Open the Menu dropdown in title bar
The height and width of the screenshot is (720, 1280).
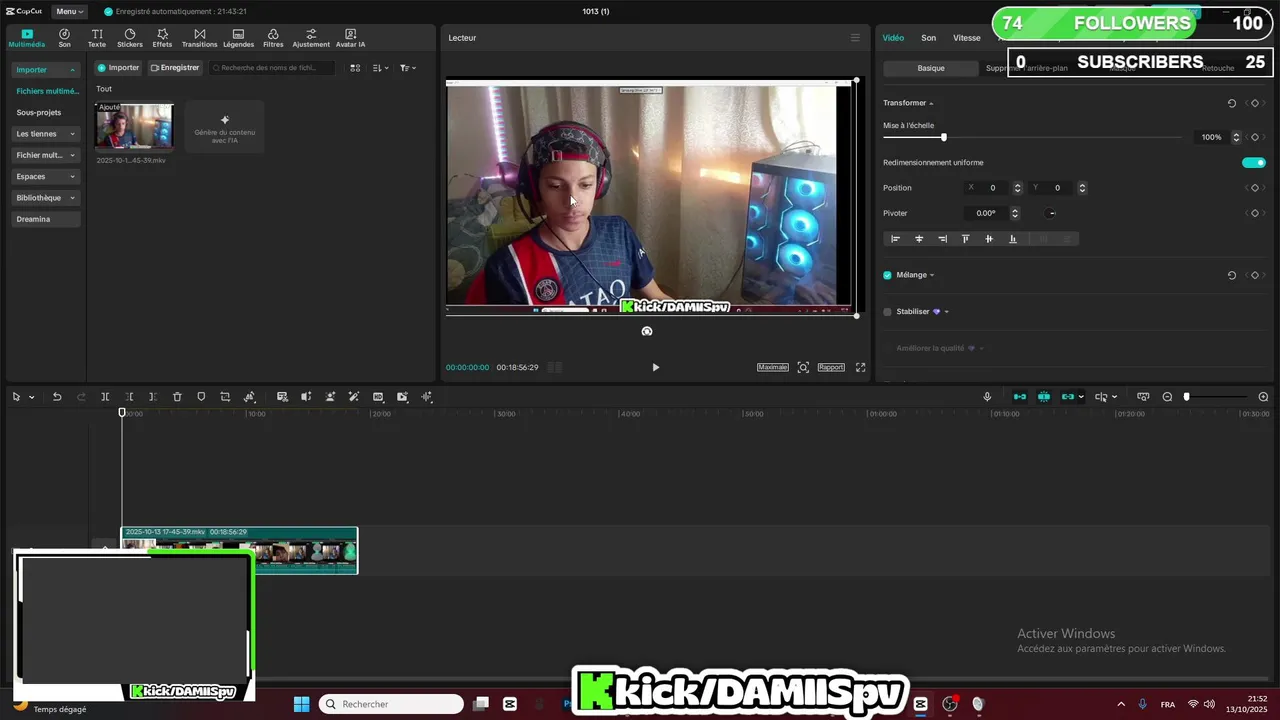[x=69, y=11]
